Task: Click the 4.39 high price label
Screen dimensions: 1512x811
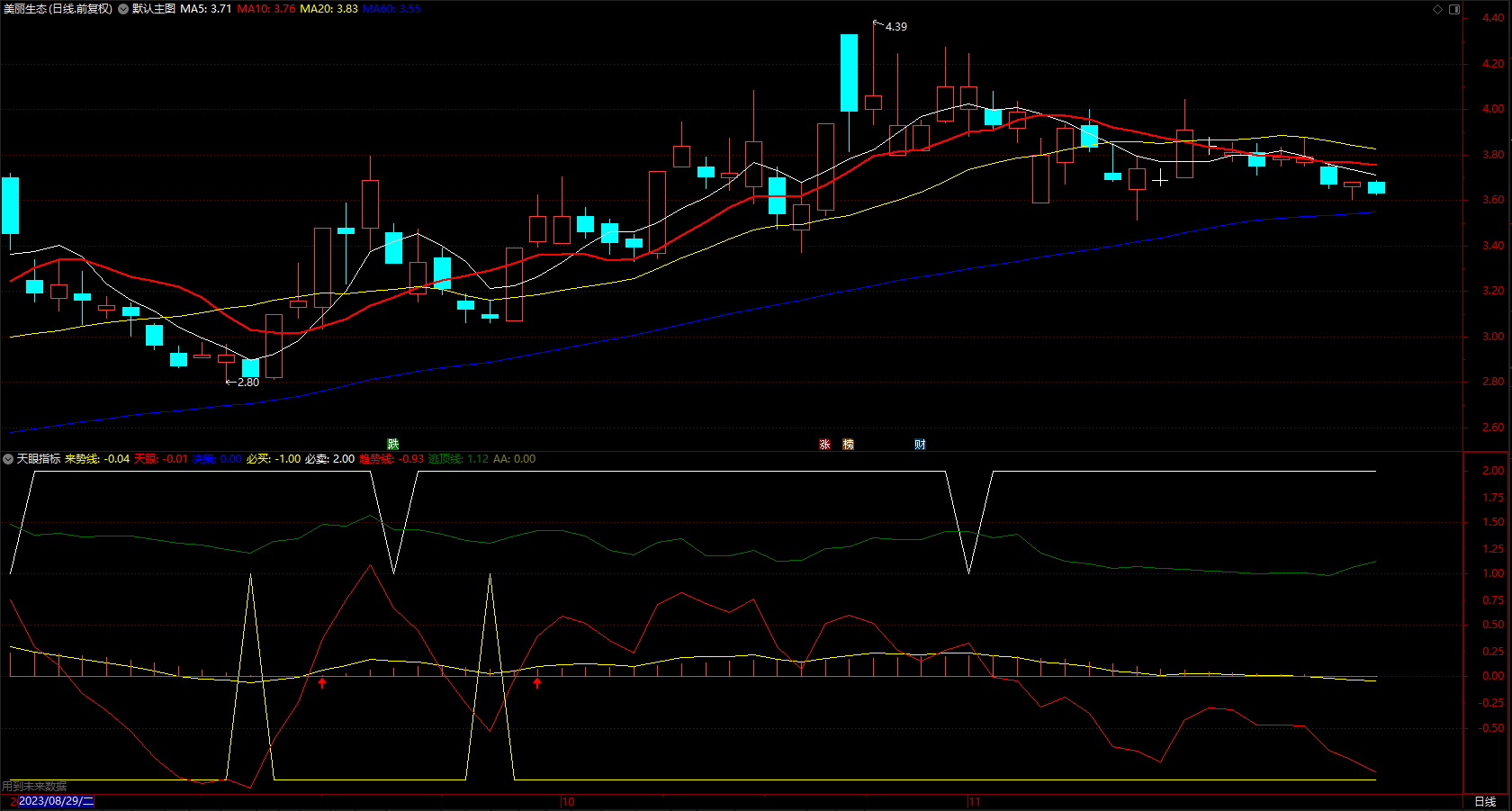Action: pos(896,27)
